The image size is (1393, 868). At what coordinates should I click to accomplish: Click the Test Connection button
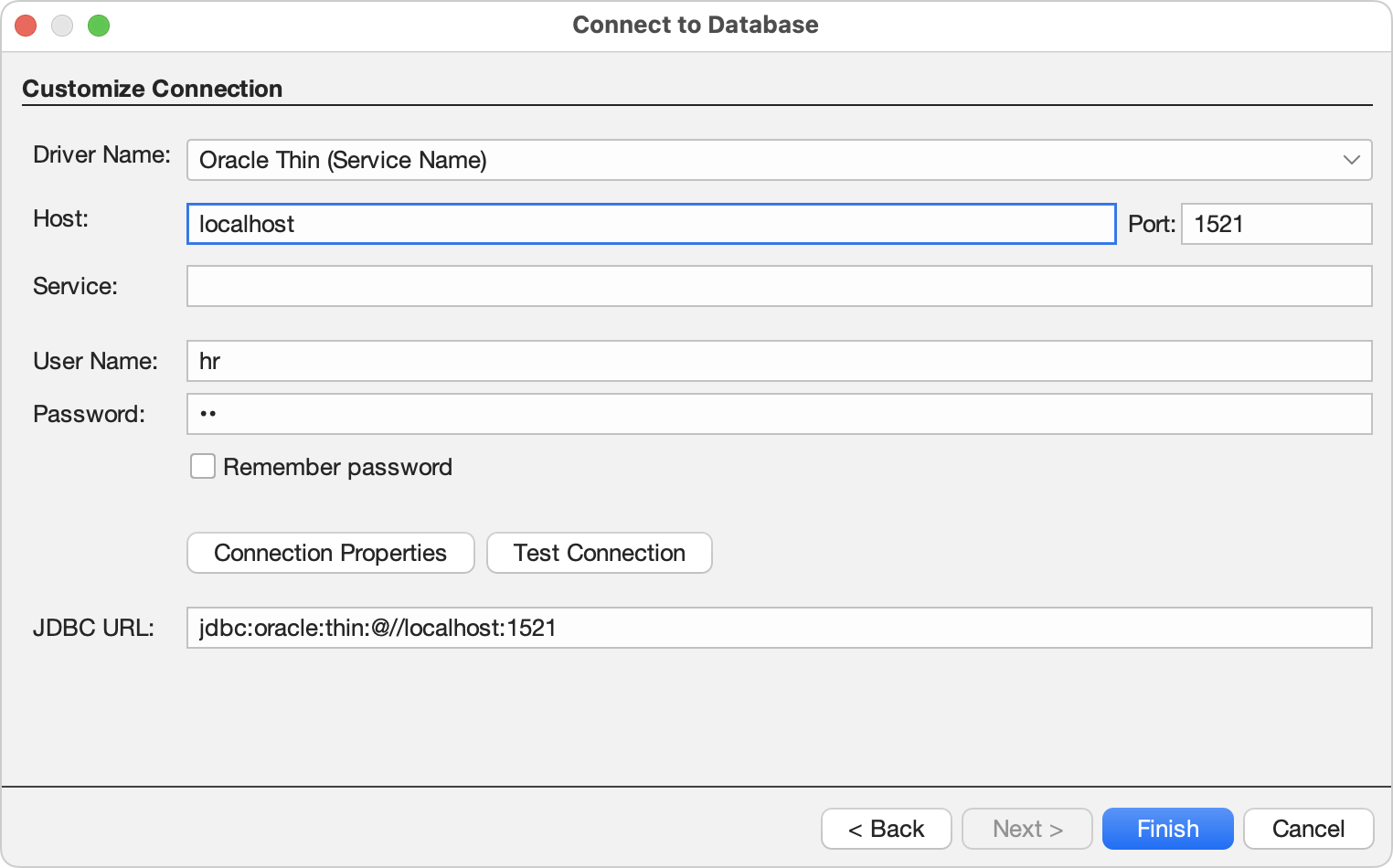click(599, 553)
